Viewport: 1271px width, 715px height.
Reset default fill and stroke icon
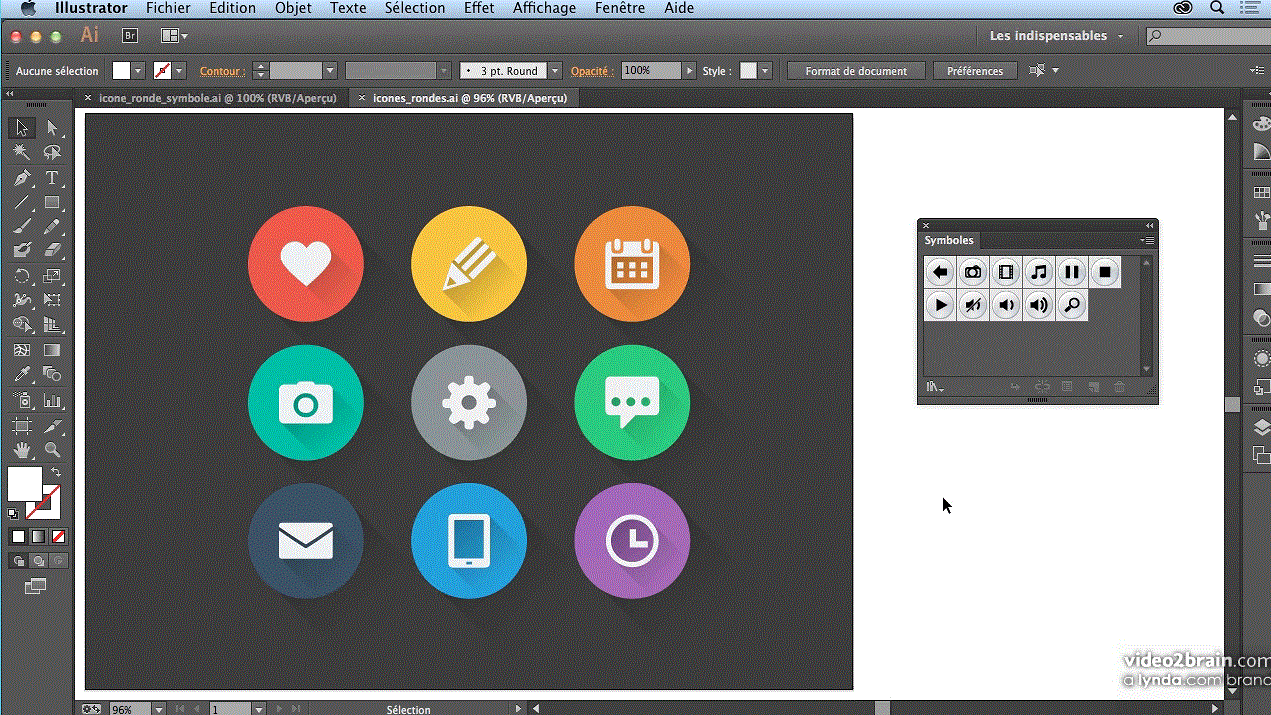13,513
